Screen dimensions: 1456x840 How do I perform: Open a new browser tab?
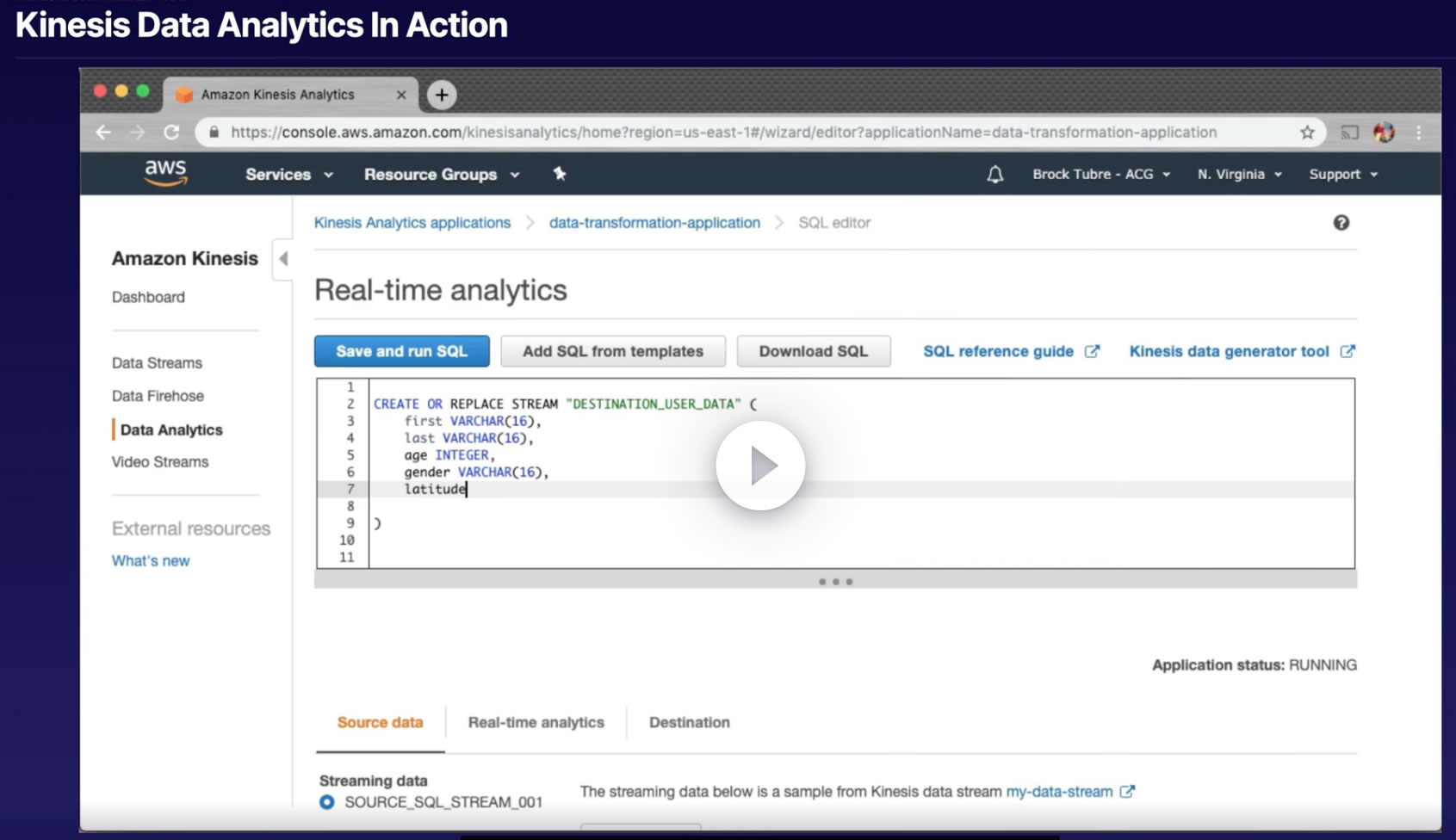coord(442,95)
